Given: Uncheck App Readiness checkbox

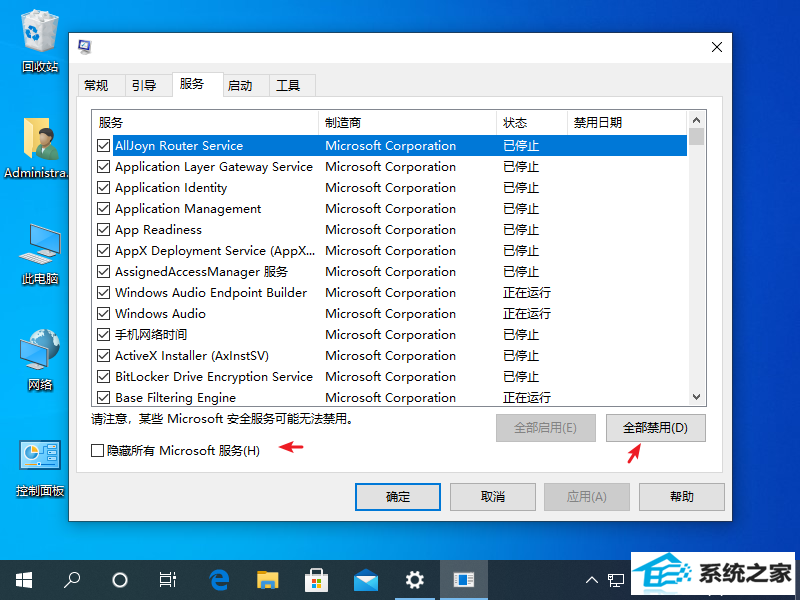Looking at the screenshot, I should click(104, 229).
